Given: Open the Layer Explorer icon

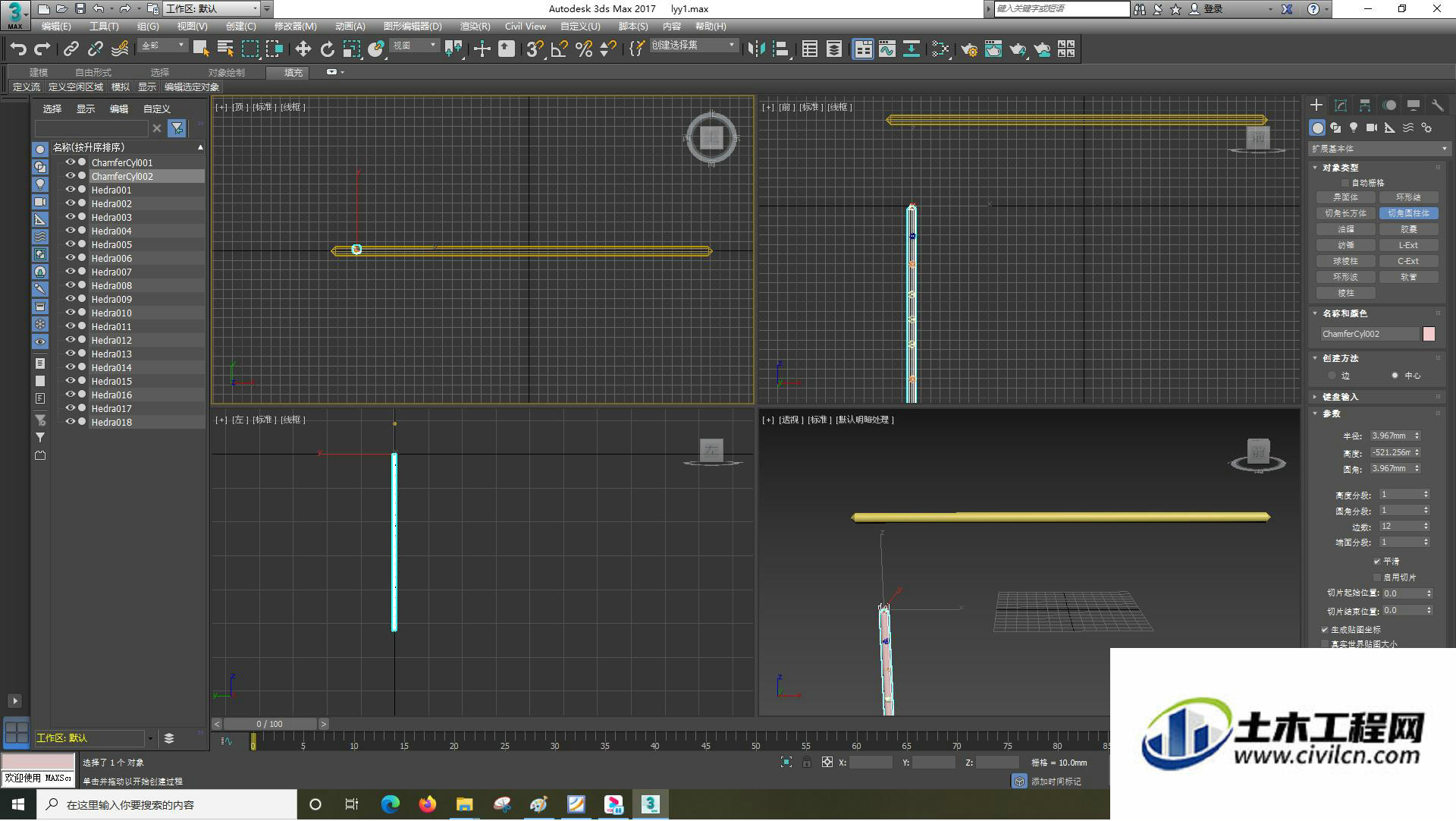Looking at the screenshot, I should click(x=834, y=49).
